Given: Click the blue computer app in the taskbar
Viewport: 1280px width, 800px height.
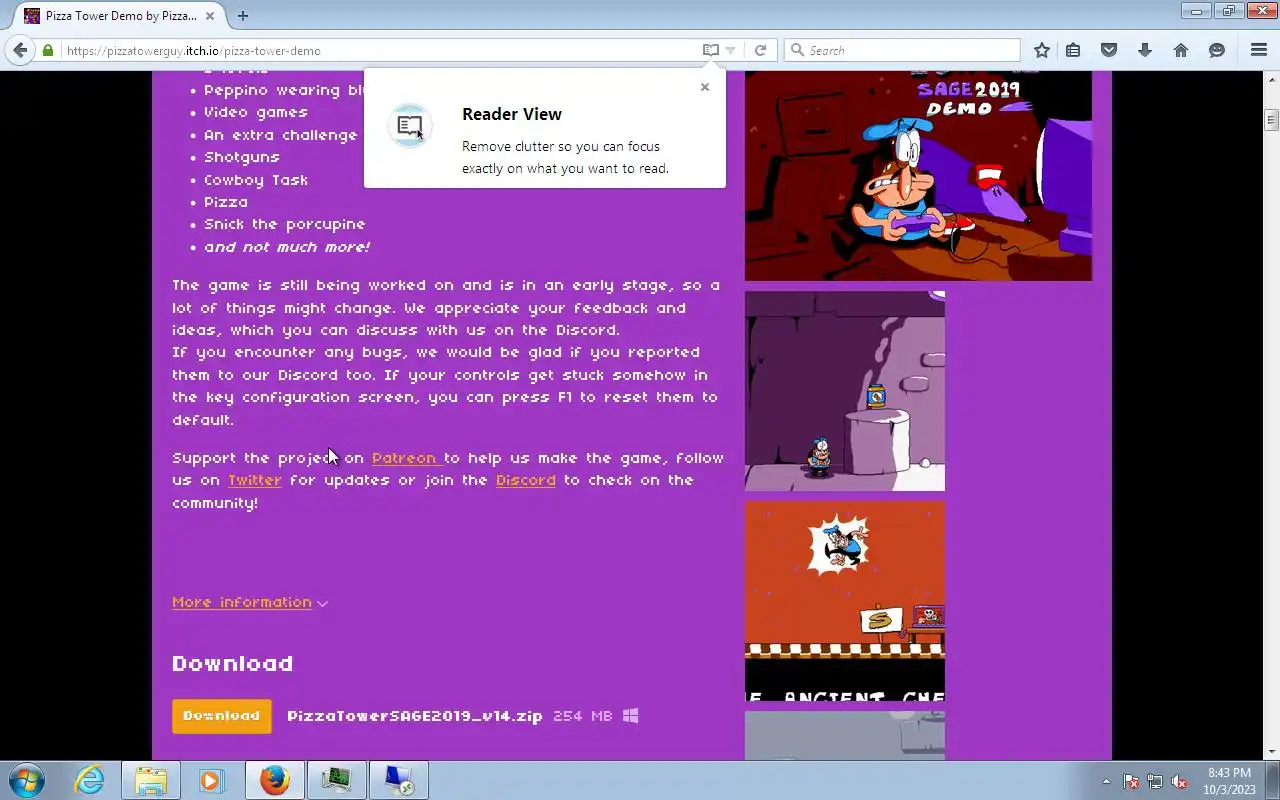Looking at the screenshot, I should click(398, 780).
